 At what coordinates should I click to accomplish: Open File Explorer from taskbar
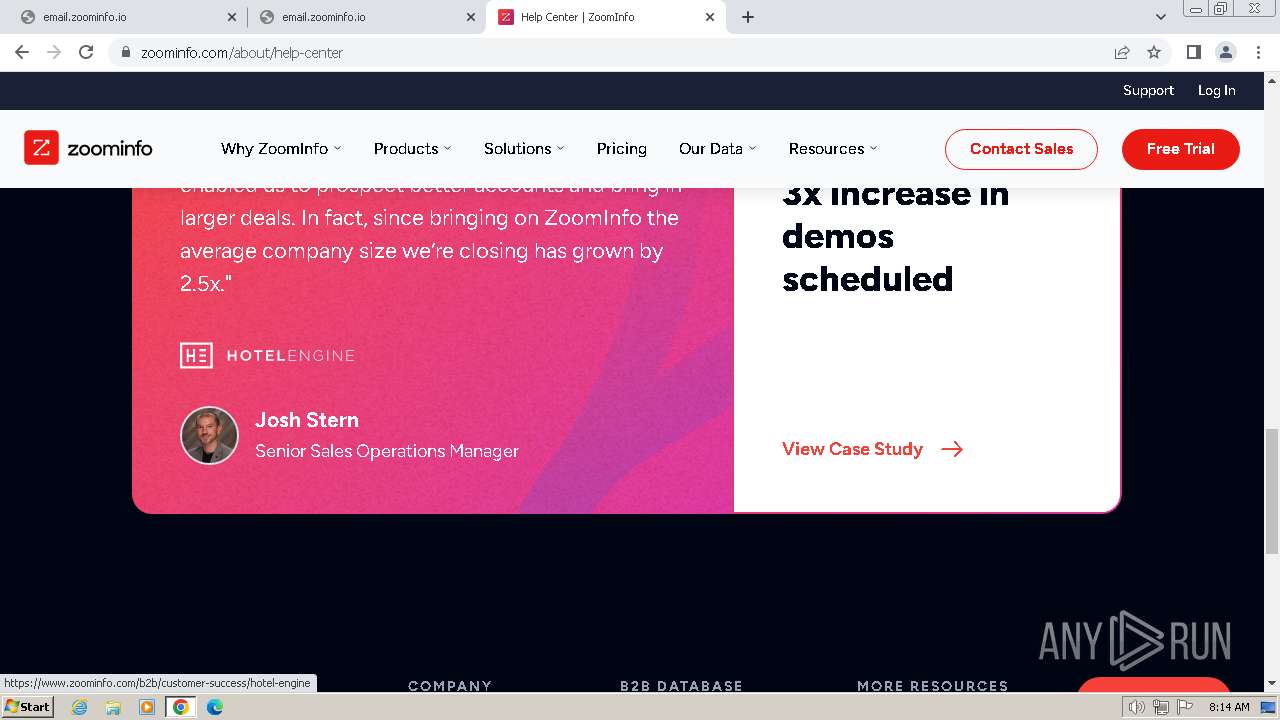(113, 707)
